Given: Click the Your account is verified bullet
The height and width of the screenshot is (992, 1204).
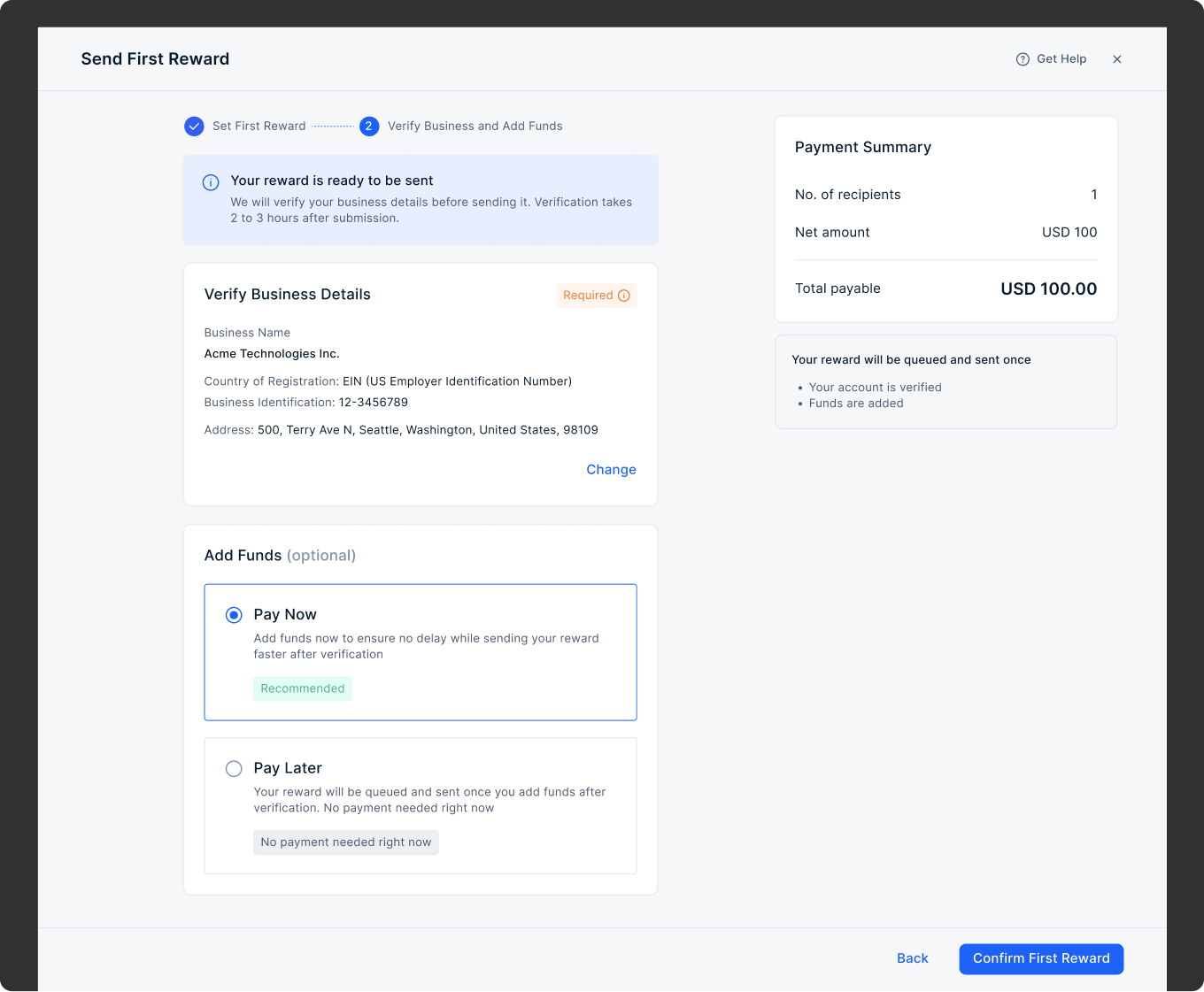Looking at the screenshot, I should pos(876,388).
